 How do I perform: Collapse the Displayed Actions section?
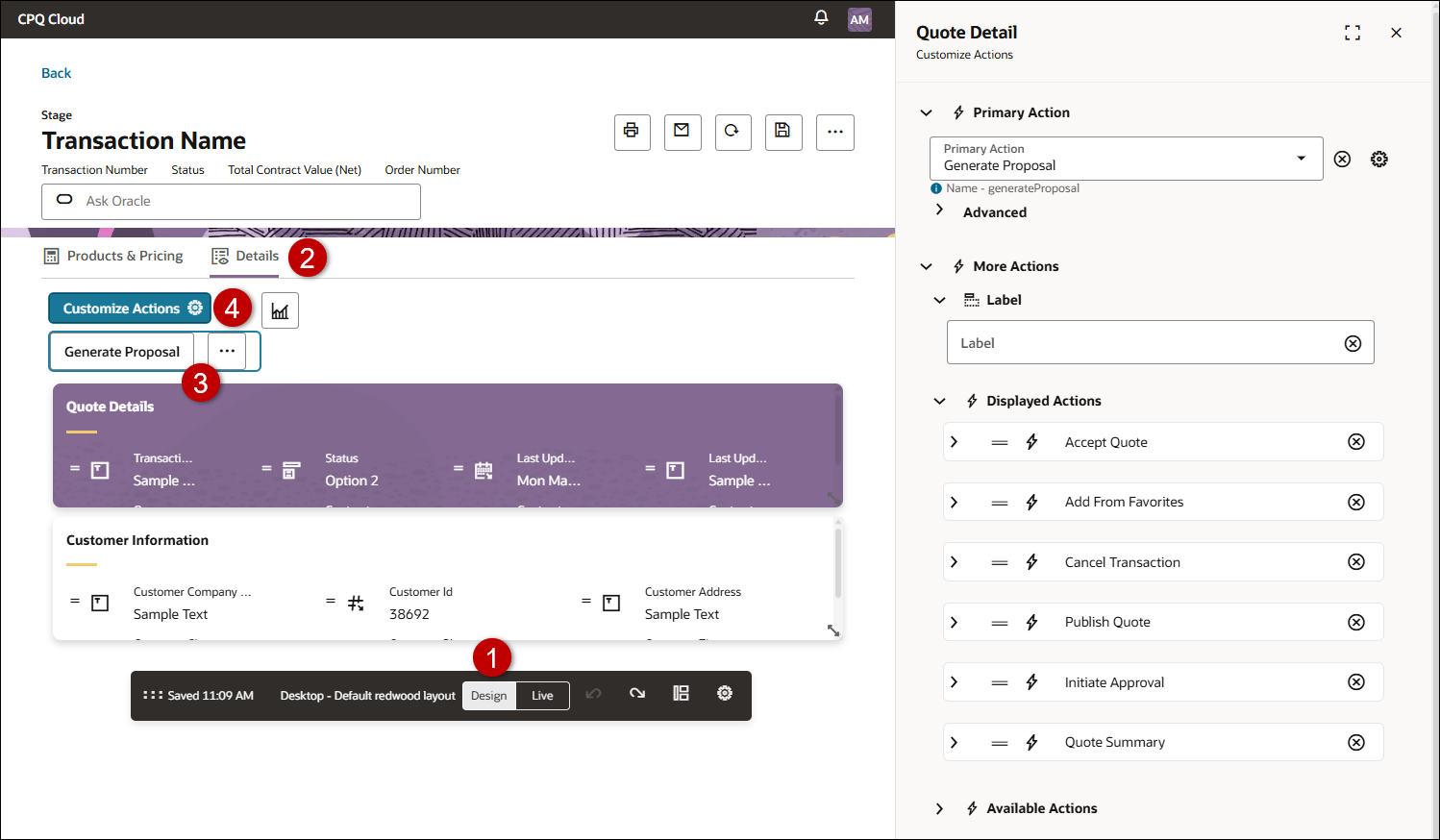tap(940, 401)
